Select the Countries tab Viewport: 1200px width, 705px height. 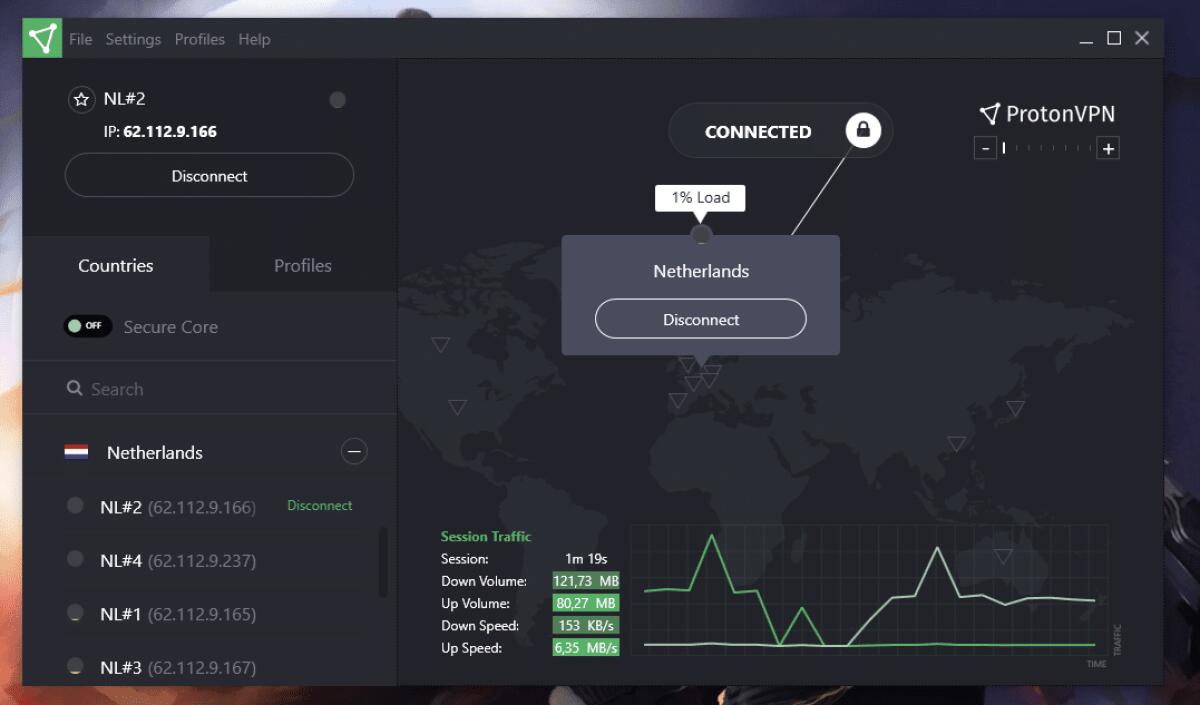click(x=115, y=265)
